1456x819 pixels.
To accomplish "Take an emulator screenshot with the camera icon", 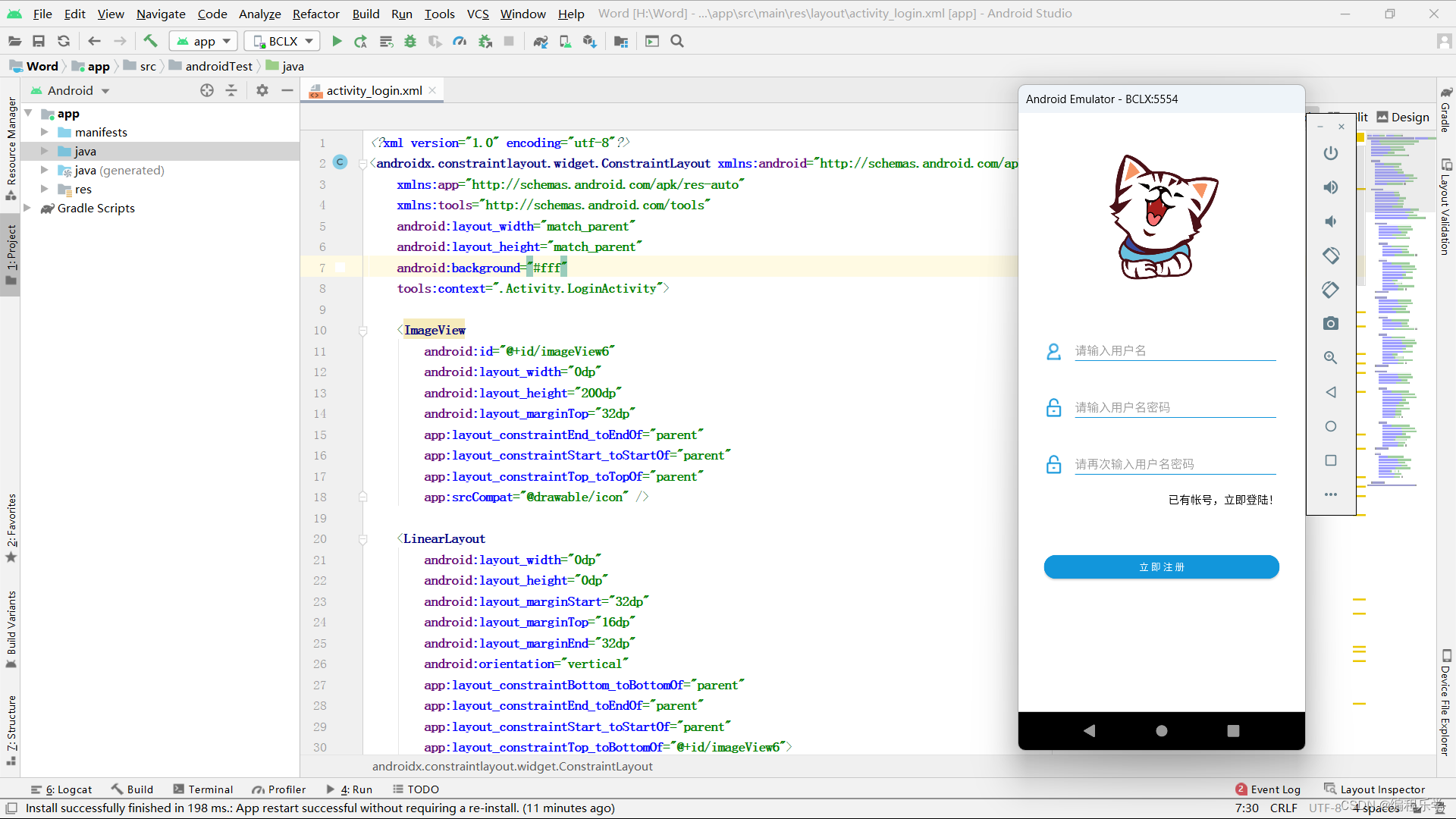I will [1330, 324].
